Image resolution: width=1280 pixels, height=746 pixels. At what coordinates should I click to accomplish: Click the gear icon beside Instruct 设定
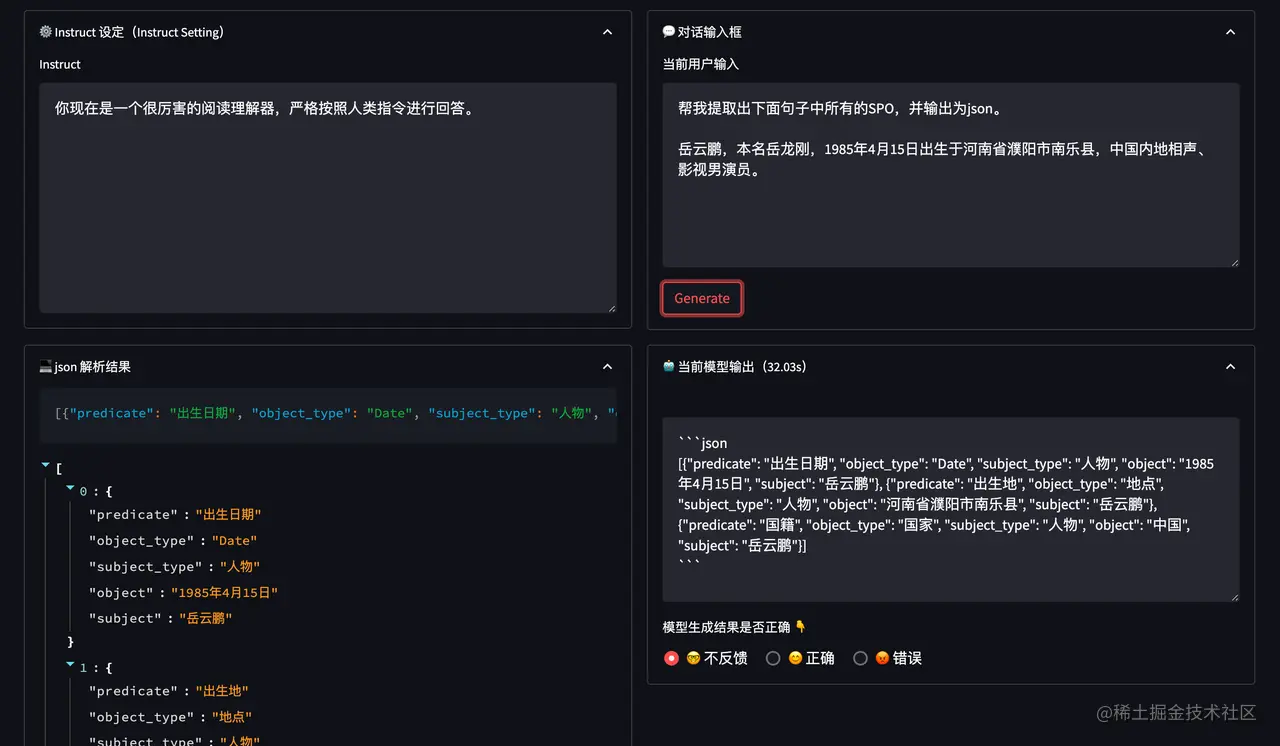45,32
